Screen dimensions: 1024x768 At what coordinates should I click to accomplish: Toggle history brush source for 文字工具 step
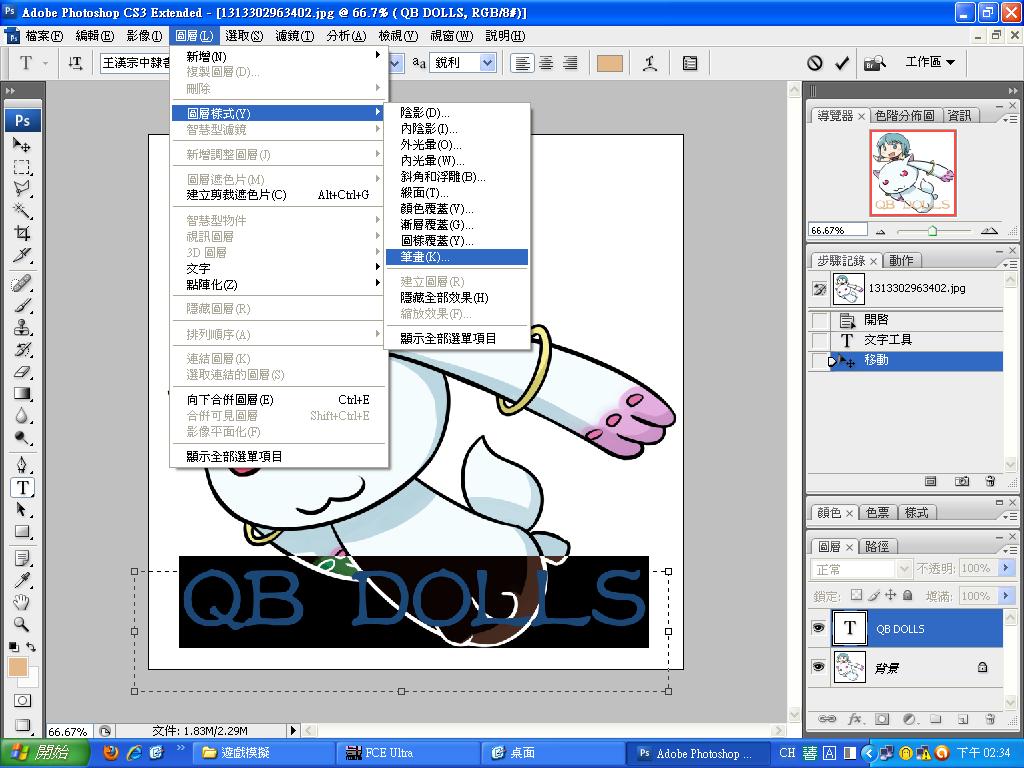(819, 340)
